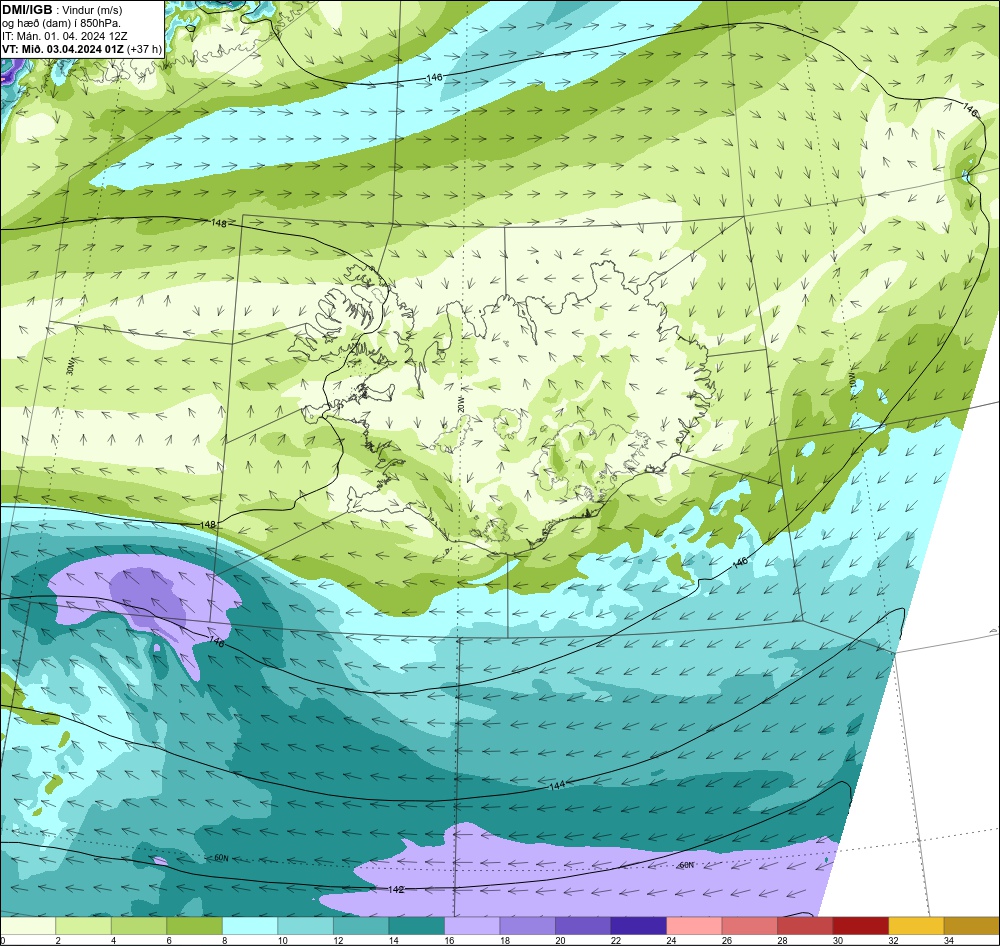Click the legend tick label 34
Viewport: 1000px width, 946px height.
[x=948, y=940]
